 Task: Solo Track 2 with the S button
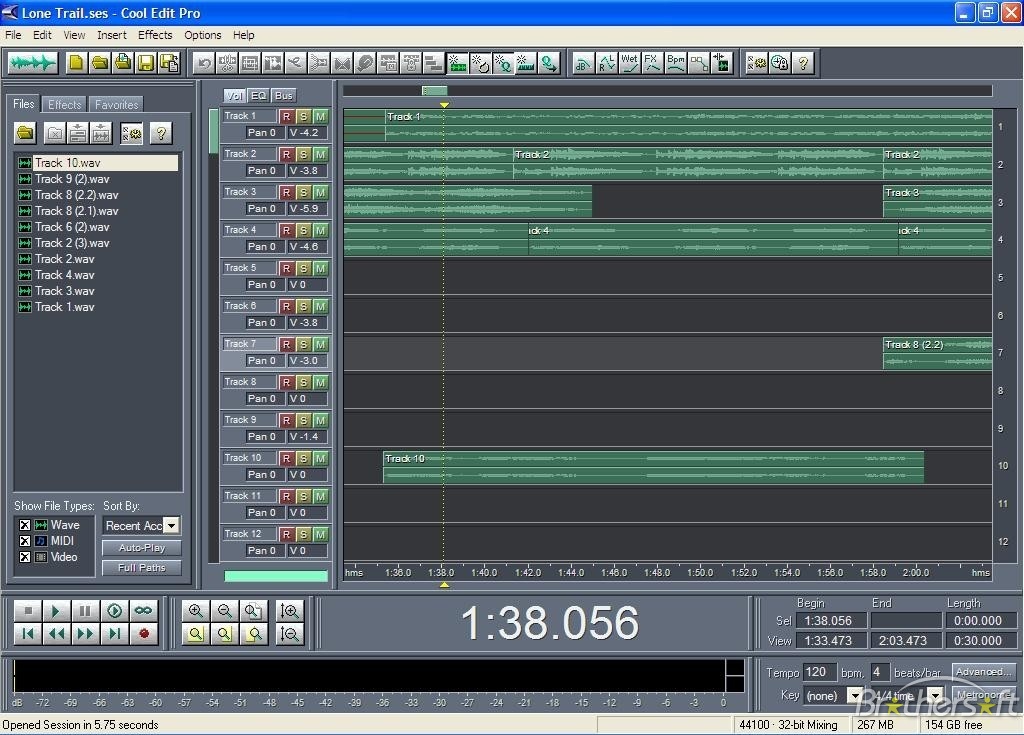tap(303, 154)
